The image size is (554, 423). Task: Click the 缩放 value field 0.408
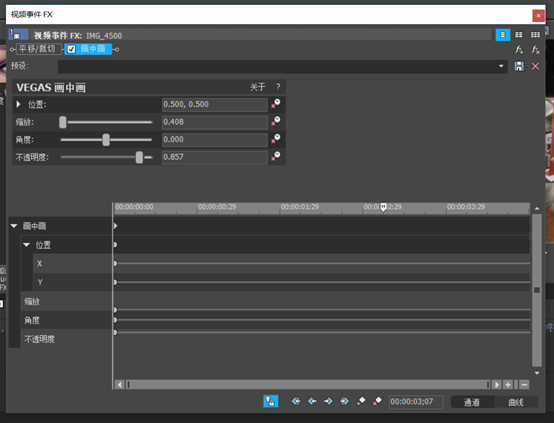pyautogui.click(x=214, y=122)
